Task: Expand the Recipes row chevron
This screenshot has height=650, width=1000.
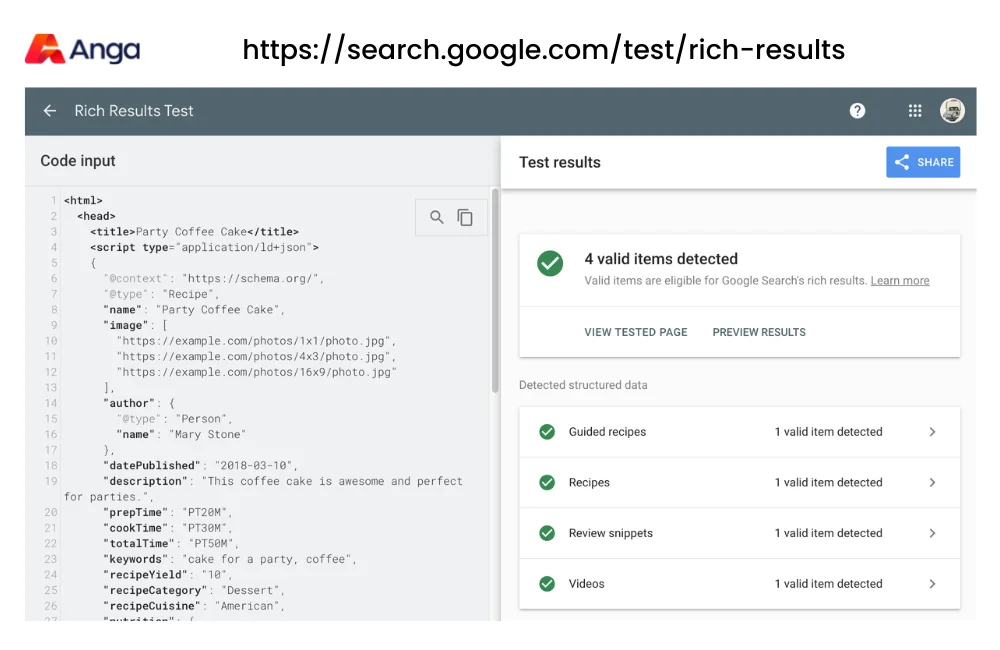Action: (932, 482)
